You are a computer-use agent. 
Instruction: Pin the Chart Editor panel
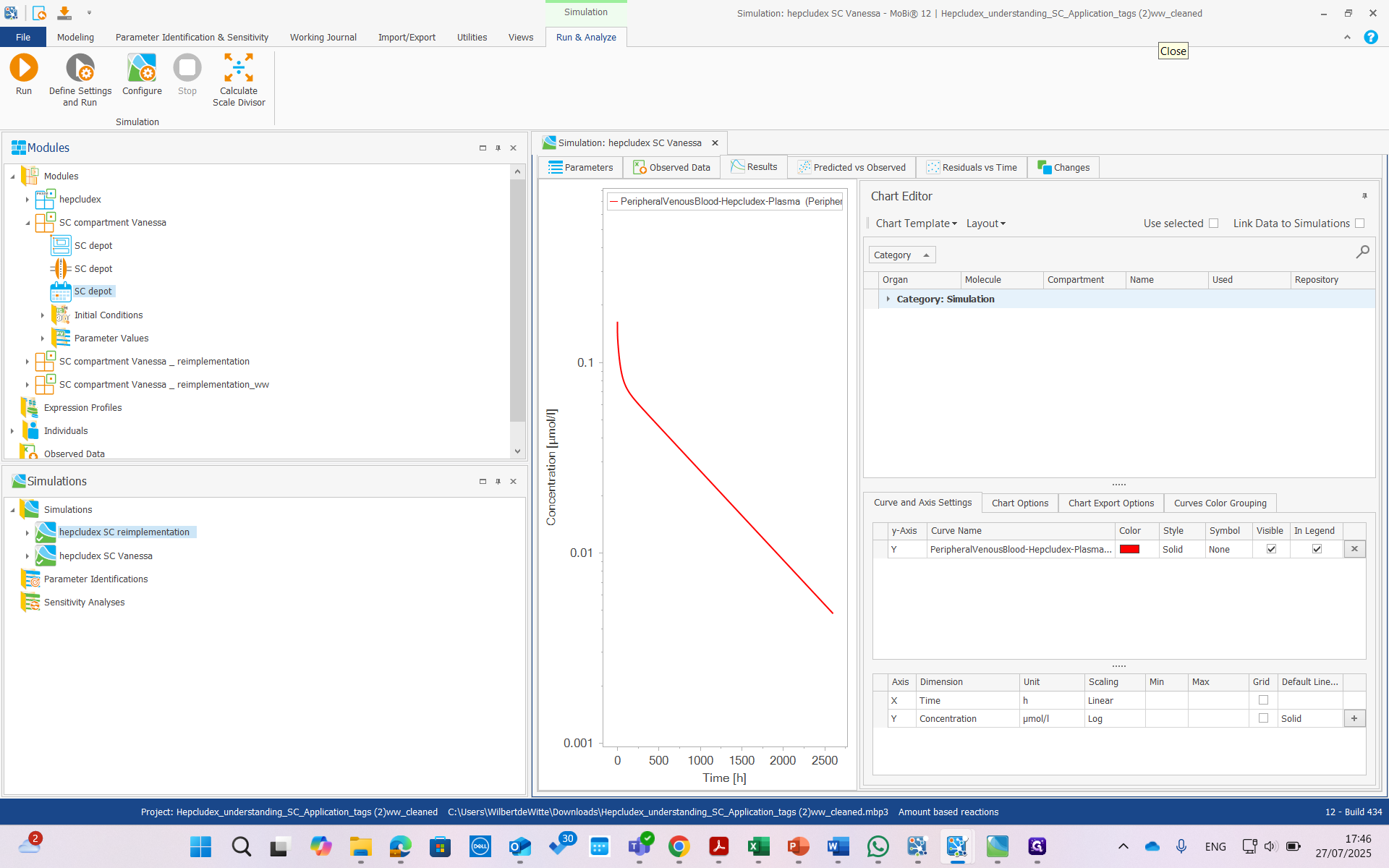[1364, 196]
